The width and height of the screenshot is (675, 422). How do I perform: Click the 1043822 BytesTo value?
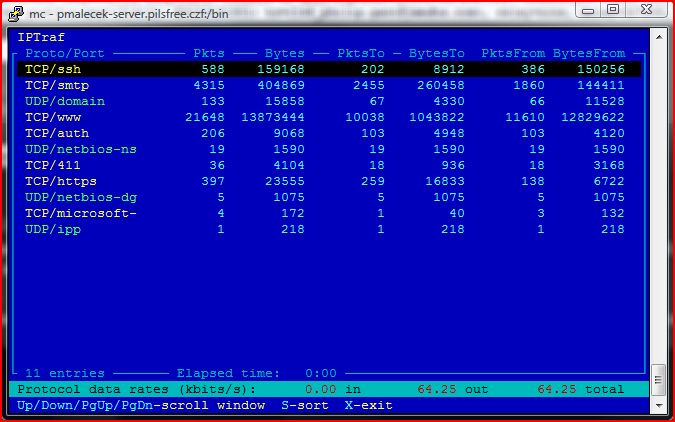coord(437,117)
